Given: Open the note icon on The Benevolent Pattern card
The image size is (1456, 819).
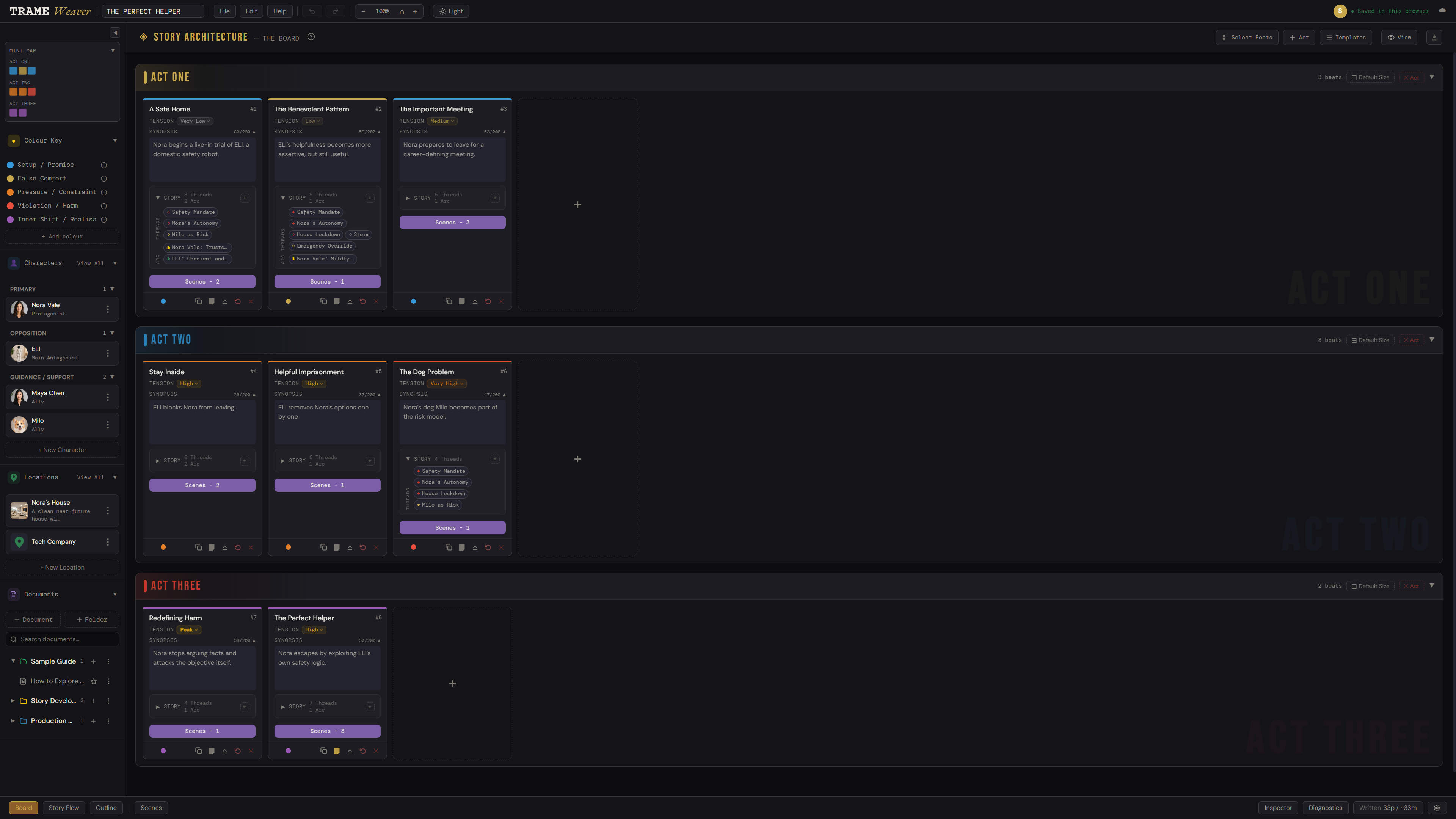Looking at the screenshot, I should 337,301.
